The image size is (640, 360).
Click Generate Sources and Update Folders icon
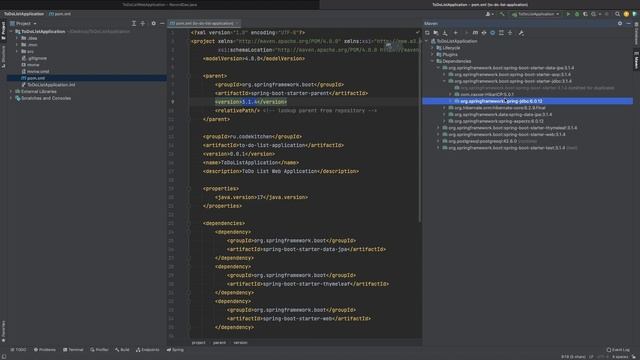click(x=436, y=33)
